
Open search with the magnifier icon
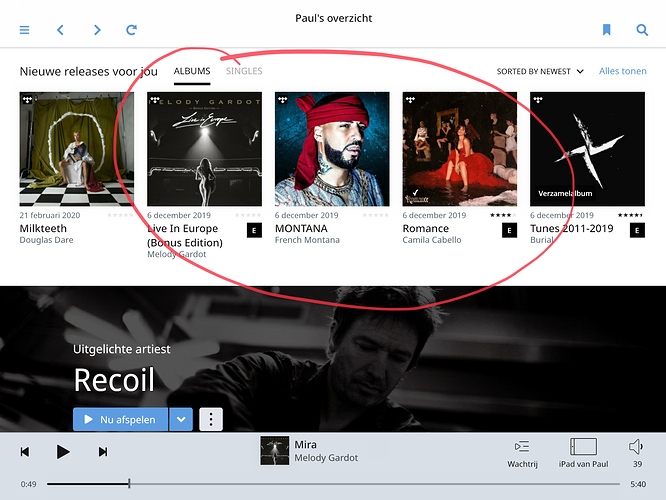point(642,30)
